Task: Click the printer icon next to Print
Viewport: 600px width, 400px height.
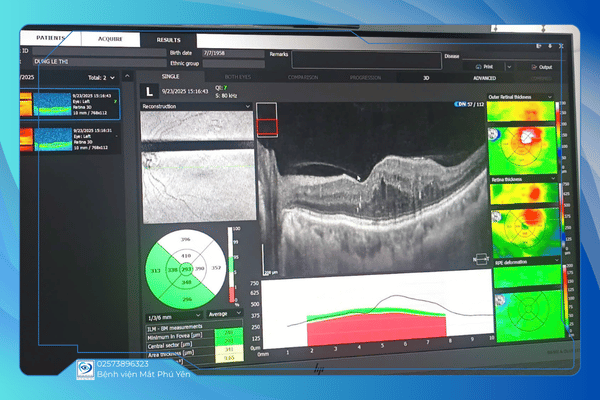Action: tap(479, 66)
